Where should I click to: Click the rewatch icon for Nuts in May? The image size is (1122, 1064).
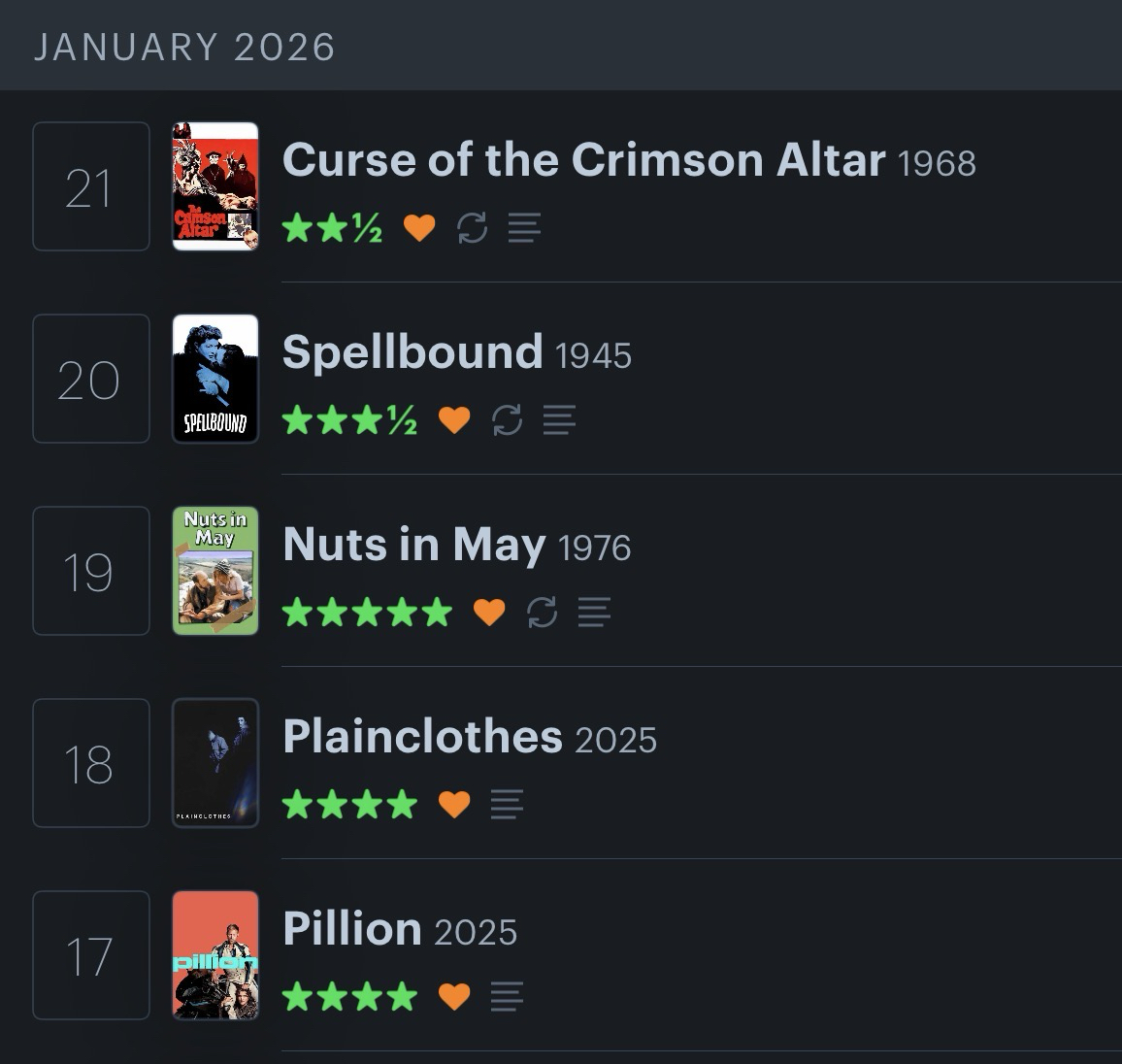[x=542, y=613]
